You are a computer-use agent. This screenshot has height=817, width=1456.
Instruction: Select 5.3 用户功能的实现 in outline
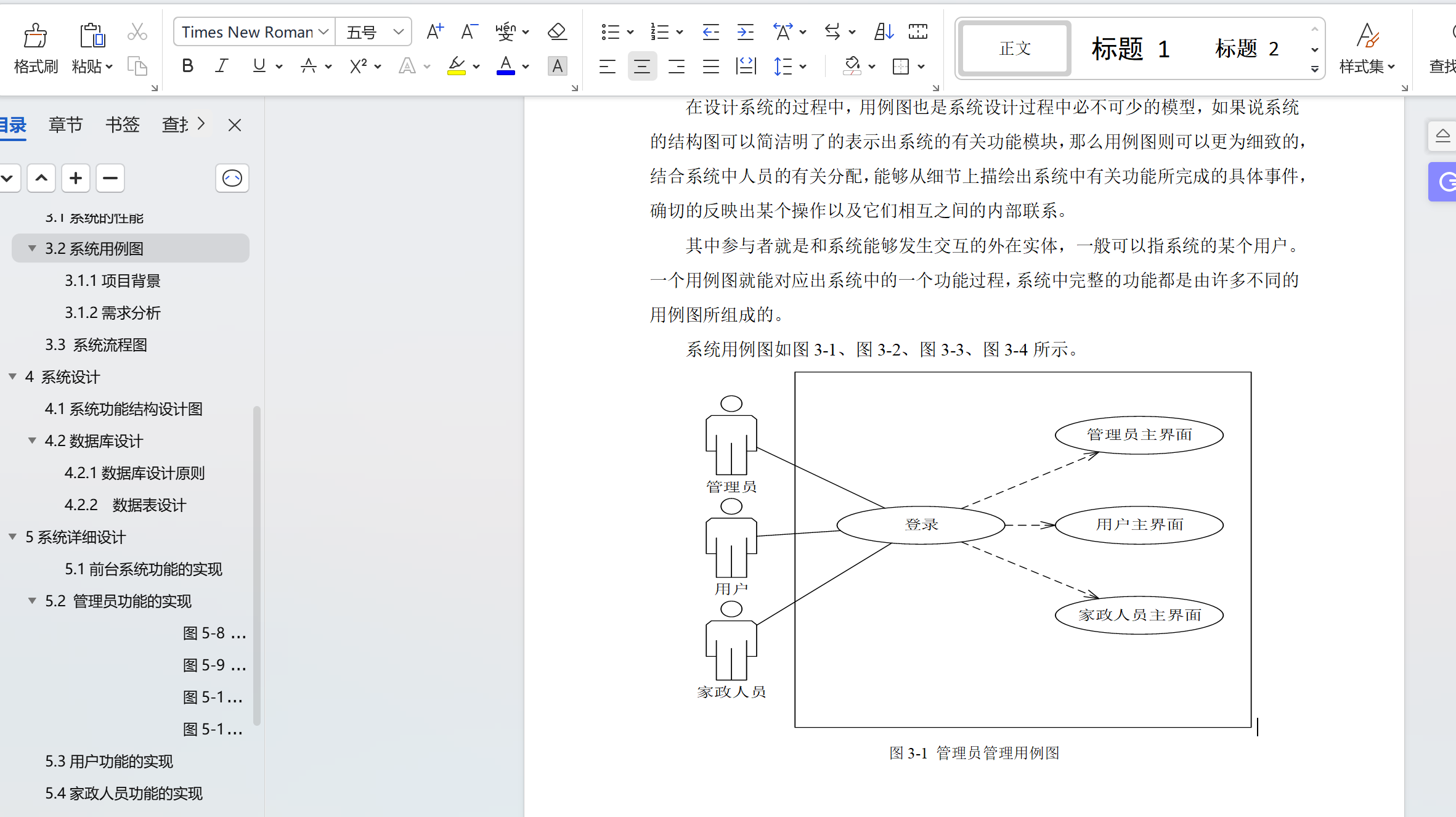pyautogui.click(x=110, y=762)
